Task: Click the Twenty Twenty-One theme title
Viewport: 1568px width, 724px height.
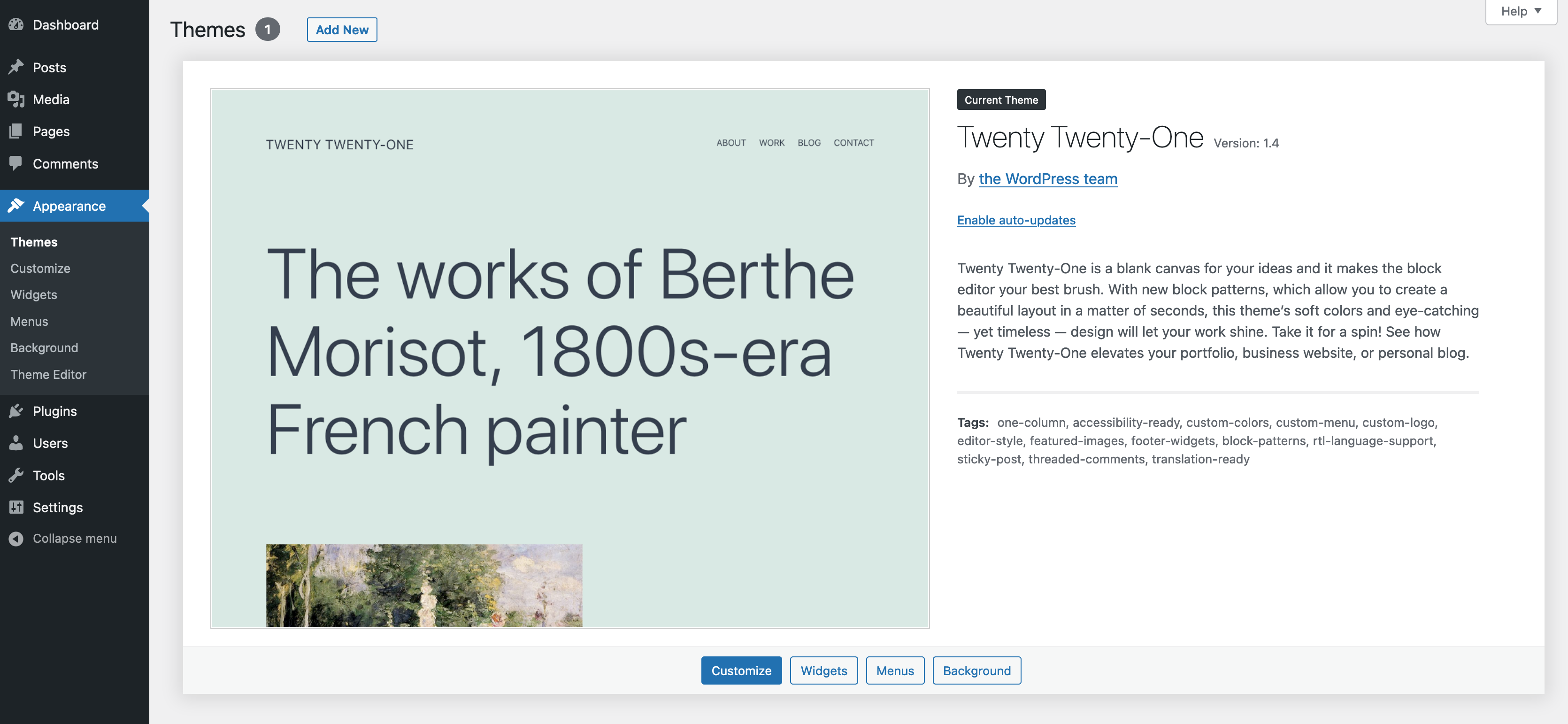Action: point(1080,137)
